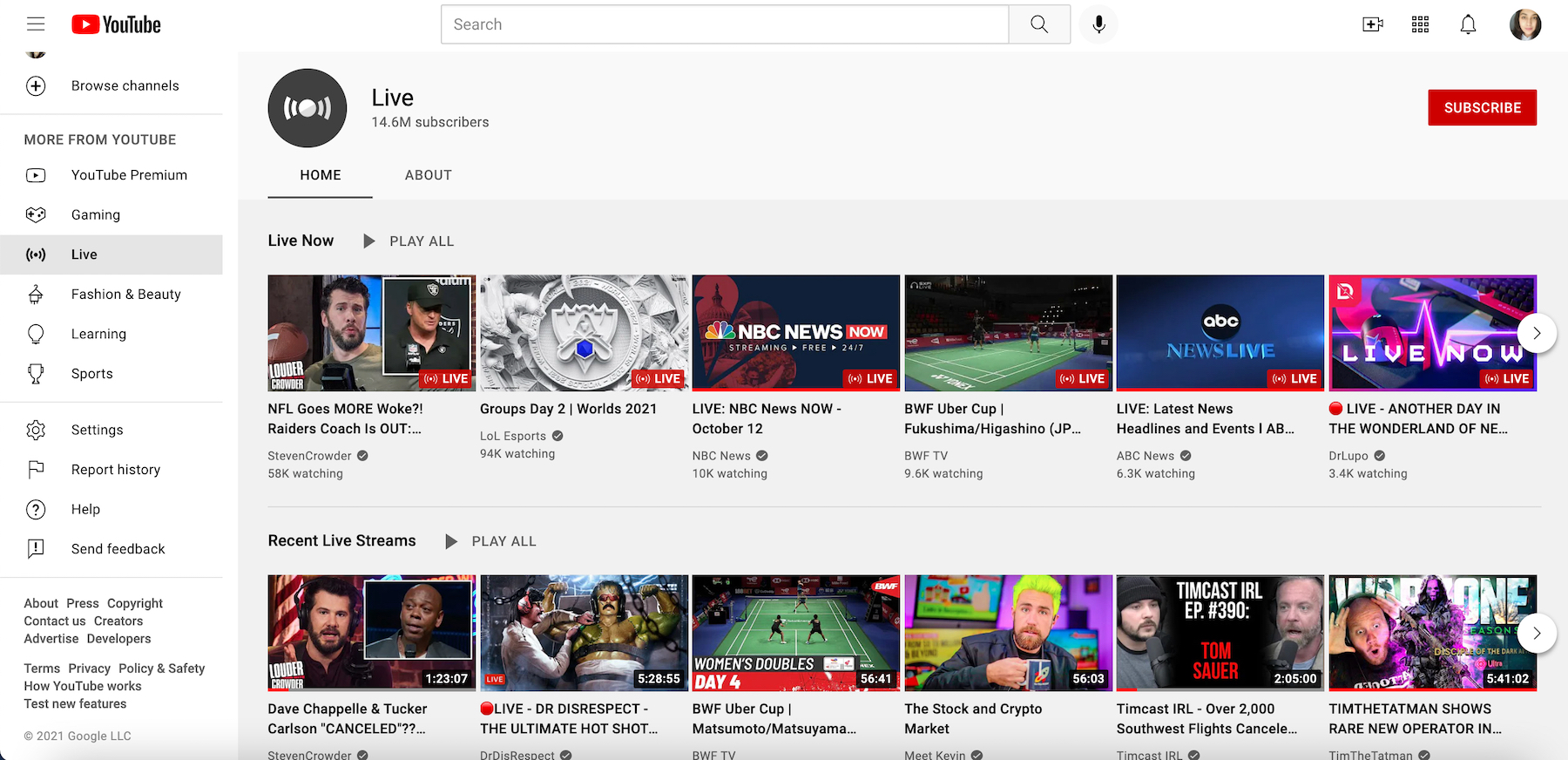
Task: Click '94K watching' under Worlds 2021
Action: 517,454
